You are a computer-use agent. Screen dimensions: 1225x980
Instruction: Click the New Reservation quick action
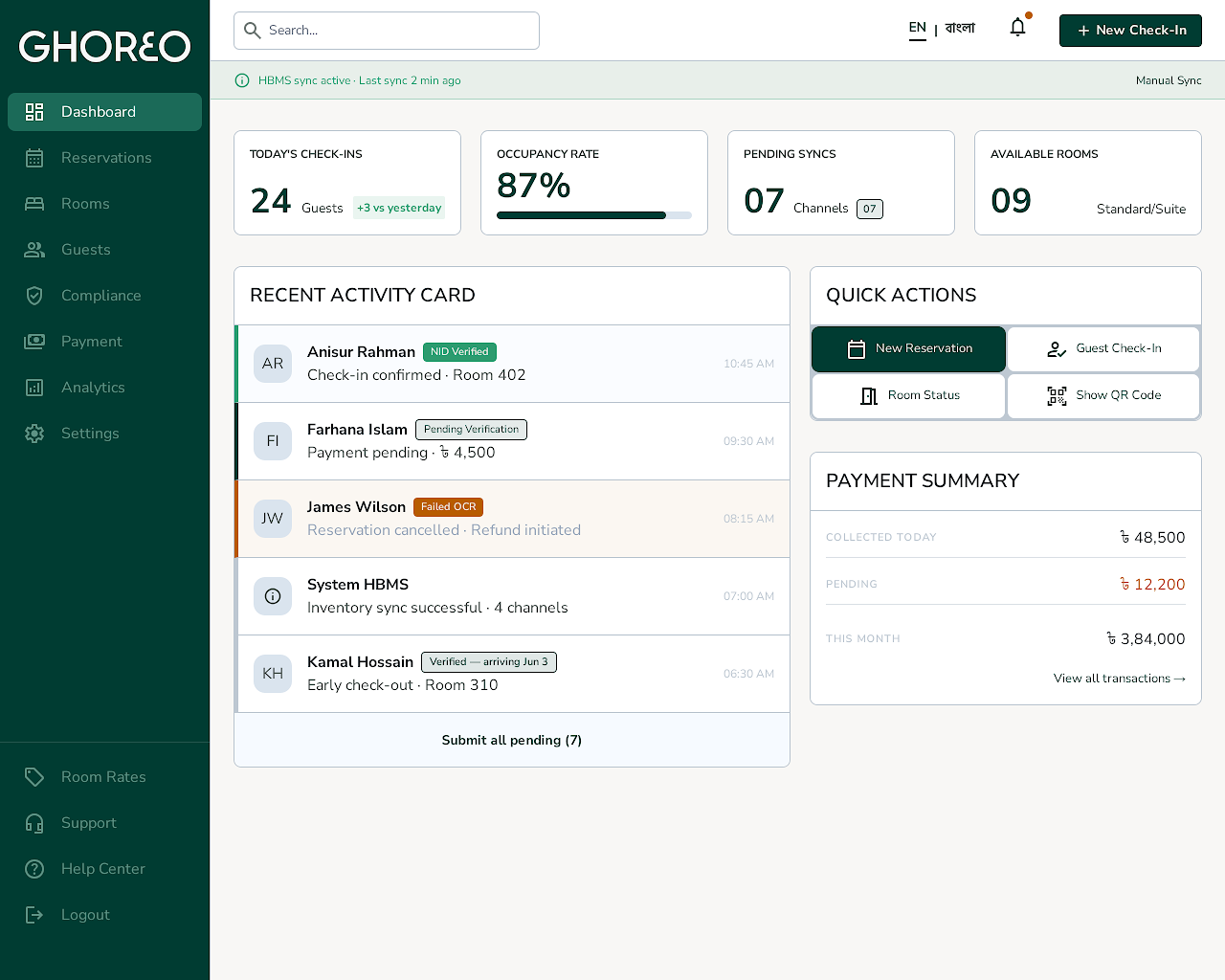[x=908, y=349]
